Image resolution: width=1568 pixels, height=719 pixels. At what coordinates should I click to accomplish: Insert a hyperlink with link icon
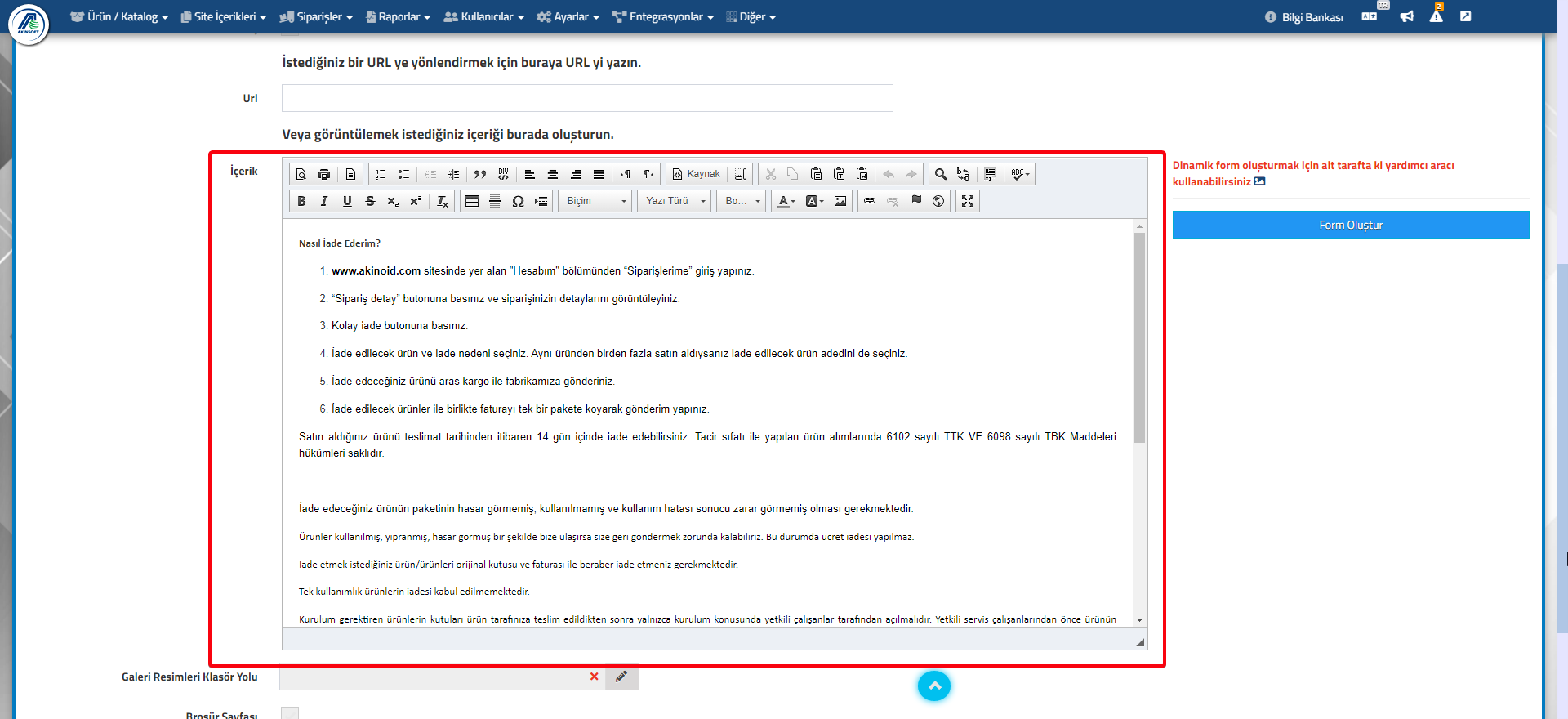click(x=870, y=201)
